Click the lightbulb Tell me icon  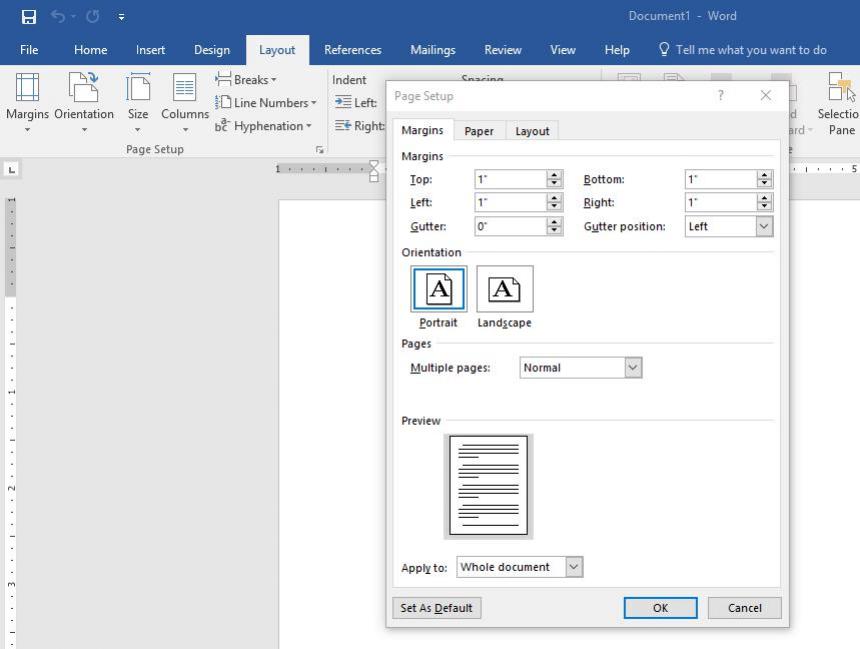click(x=664, y=49)
